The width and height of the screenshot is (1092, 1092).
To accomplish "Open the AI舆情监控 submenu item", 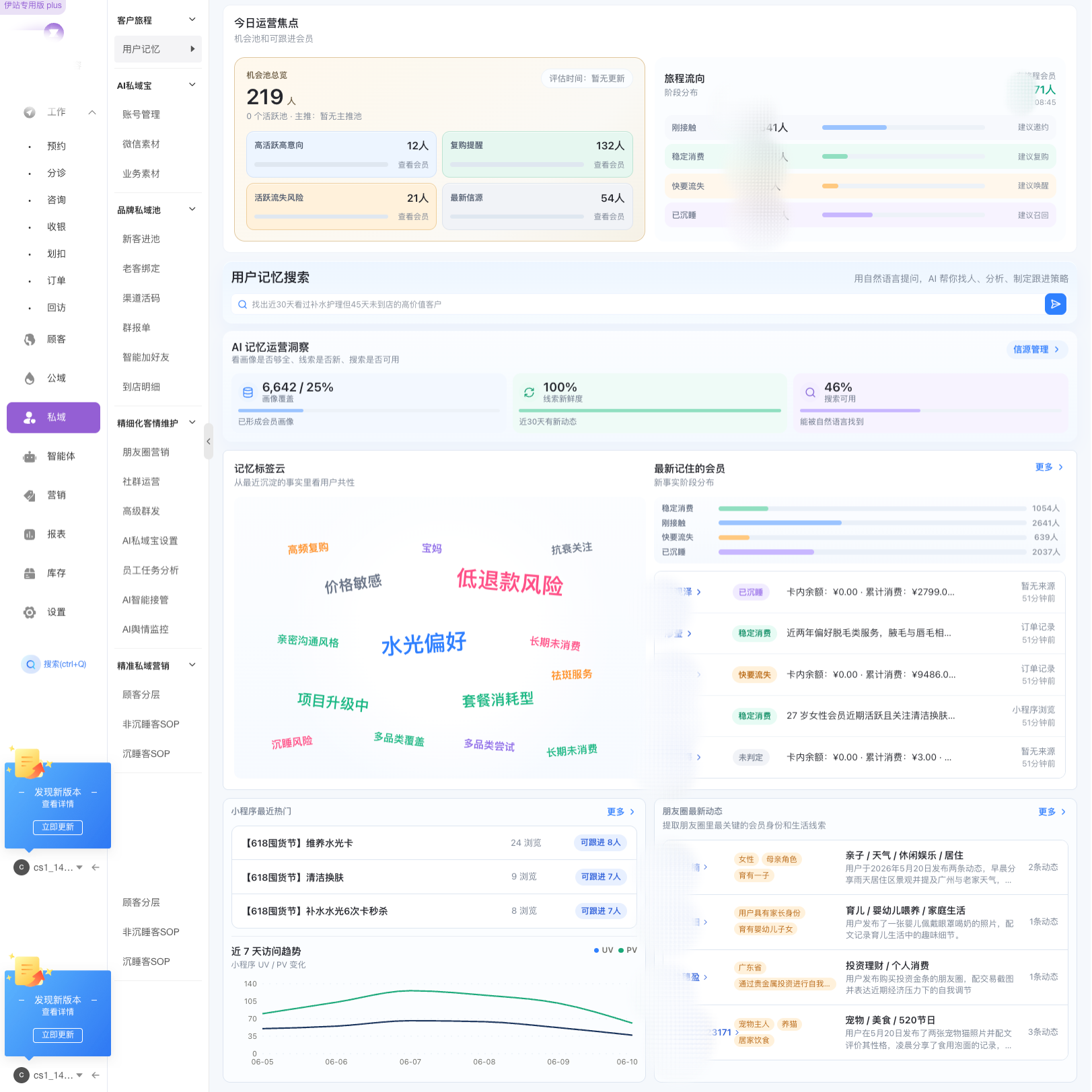I will tap(145, 630).
